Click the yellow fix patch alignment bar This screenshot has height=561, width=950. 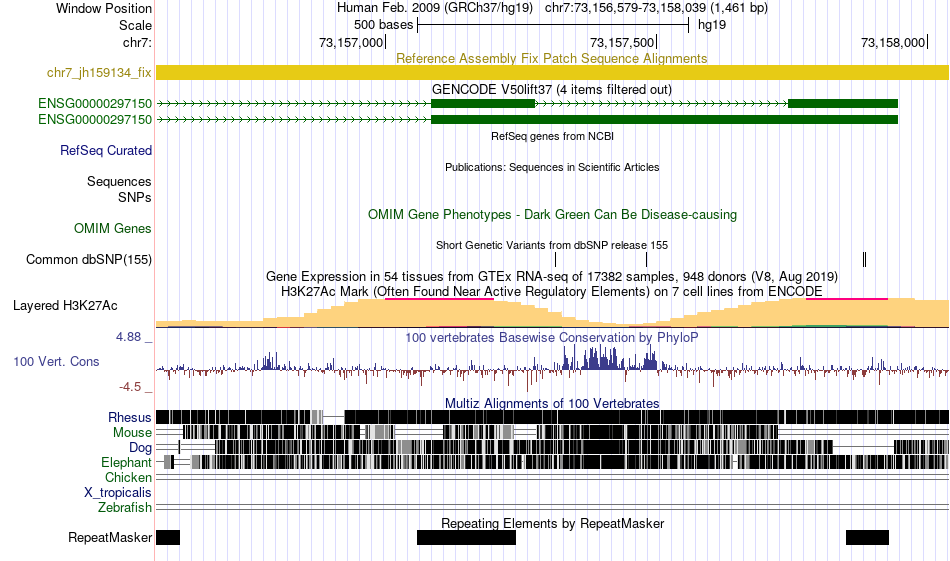click(553, 73)
